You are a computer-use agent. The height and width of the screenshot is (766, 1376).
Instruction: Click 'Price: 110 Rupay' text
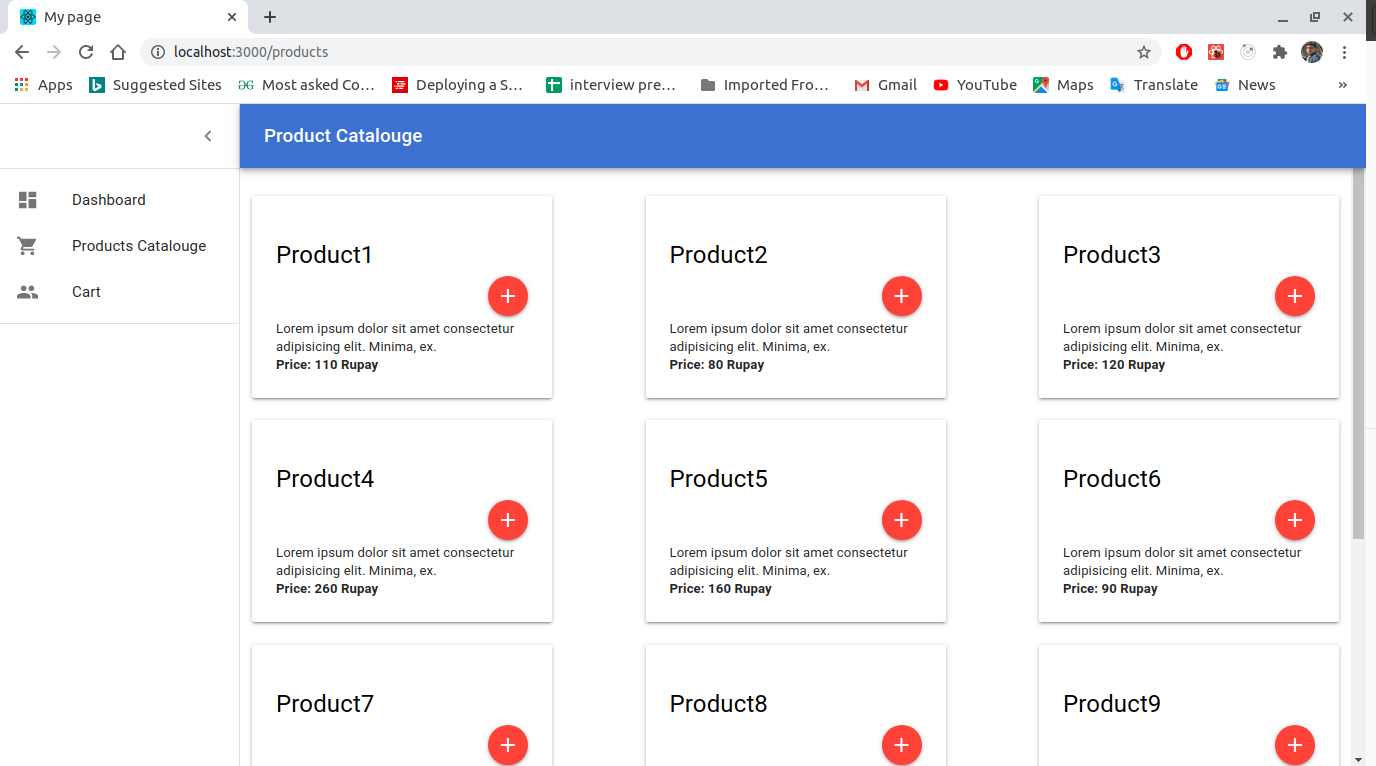[327, 365]
